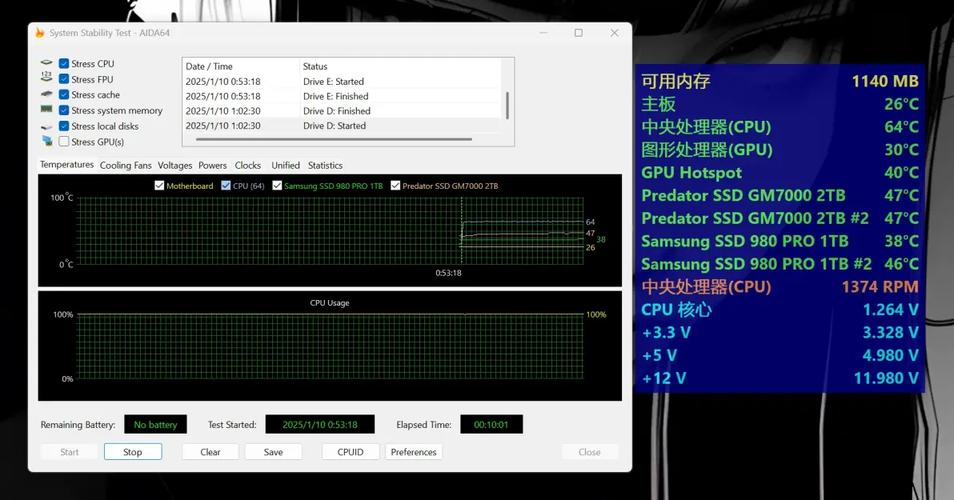
Task: Click the Clear button
Action: [211, 452]
